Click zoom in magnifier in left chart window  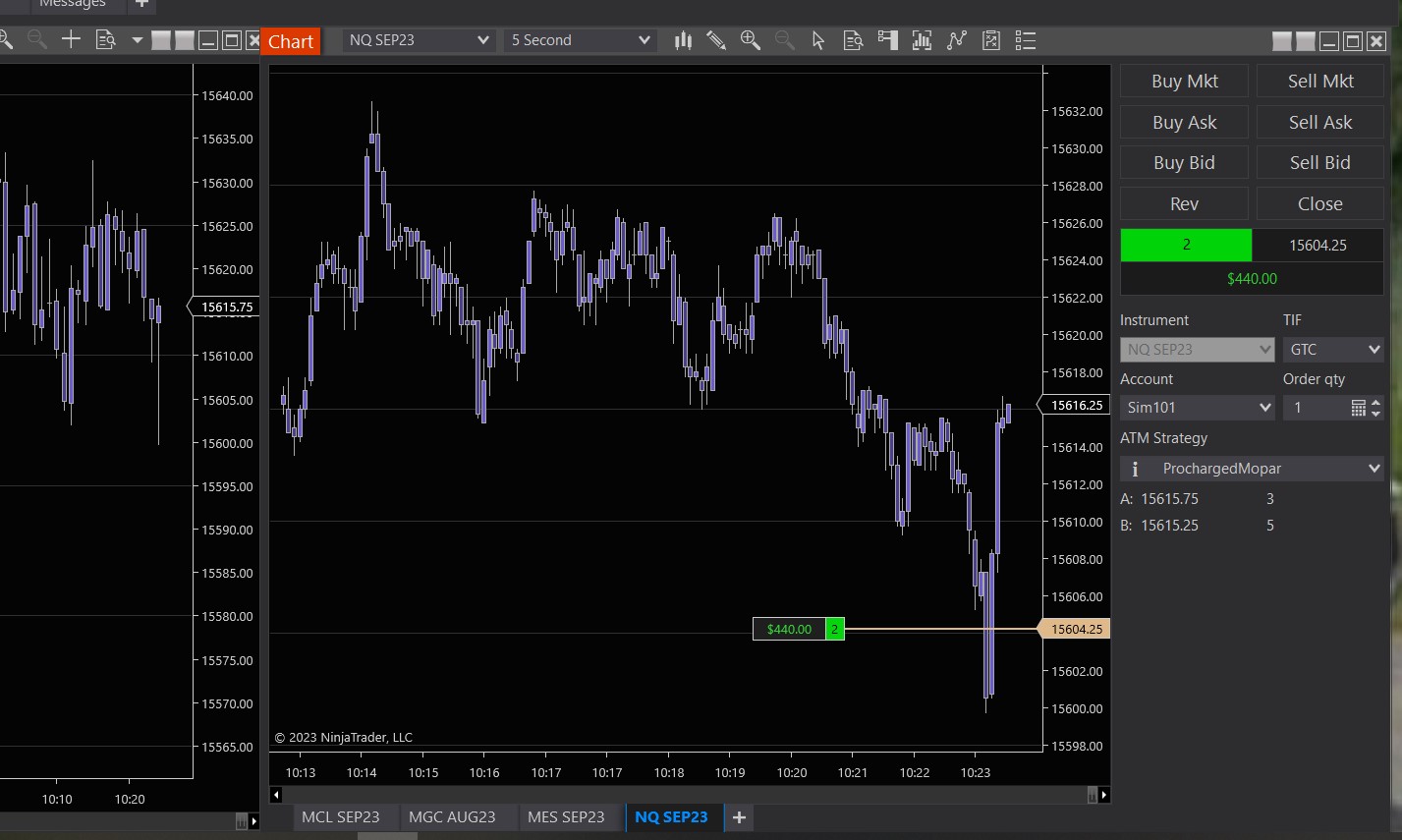(x=5, y=39)
